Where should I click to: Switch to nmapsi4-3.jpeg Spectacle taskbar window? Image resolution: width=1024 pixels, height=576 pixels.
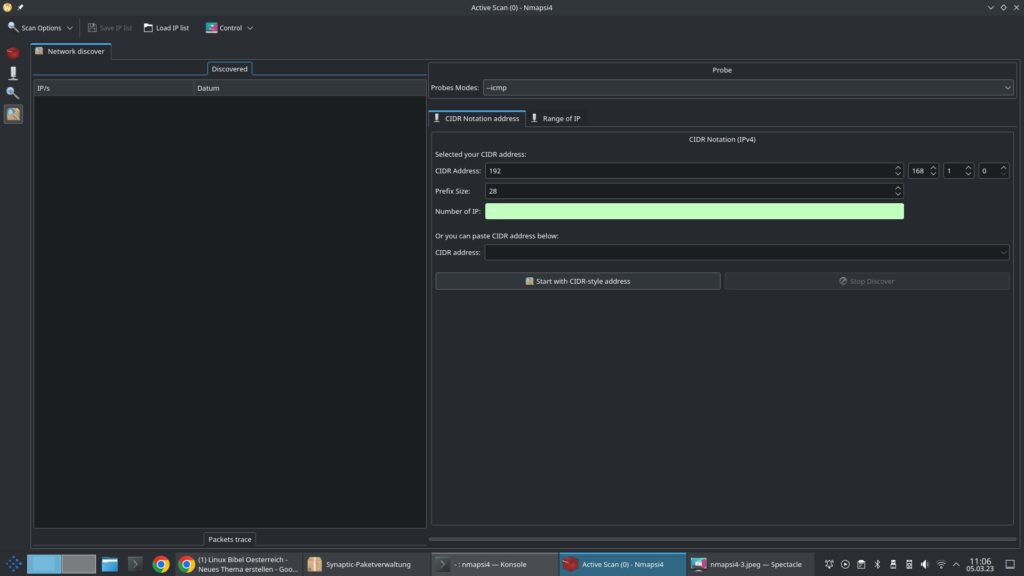(750, 564)
